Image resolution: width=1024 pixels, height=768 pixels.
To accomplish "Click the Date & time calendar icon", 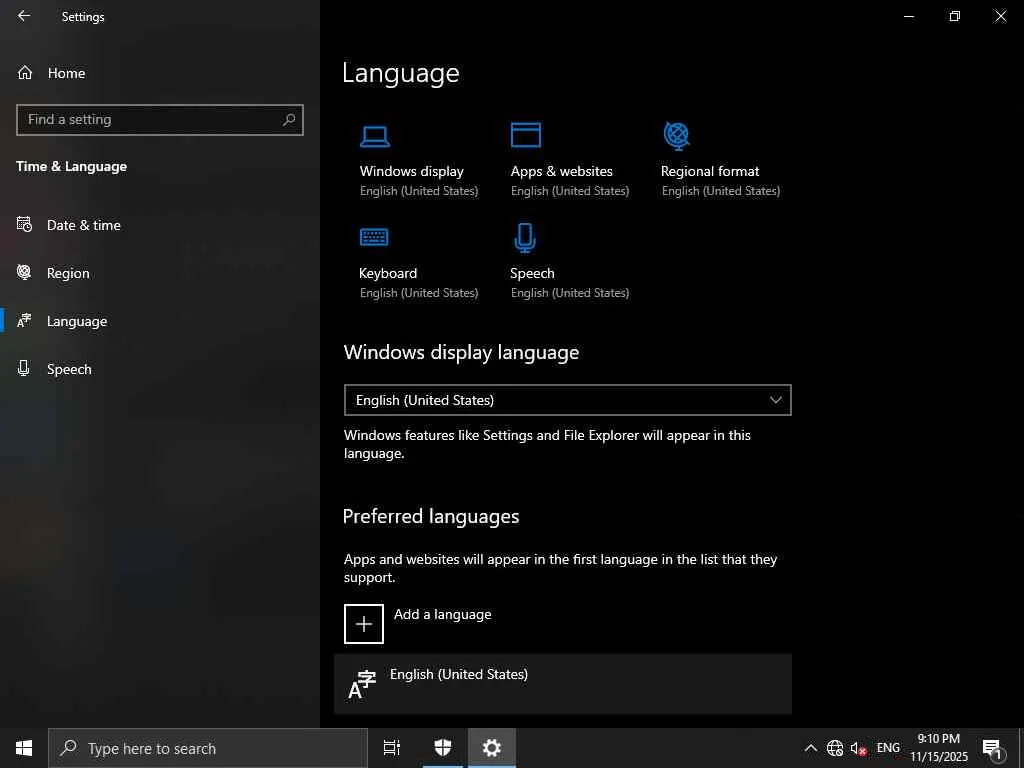I will [x=24, y=225].
